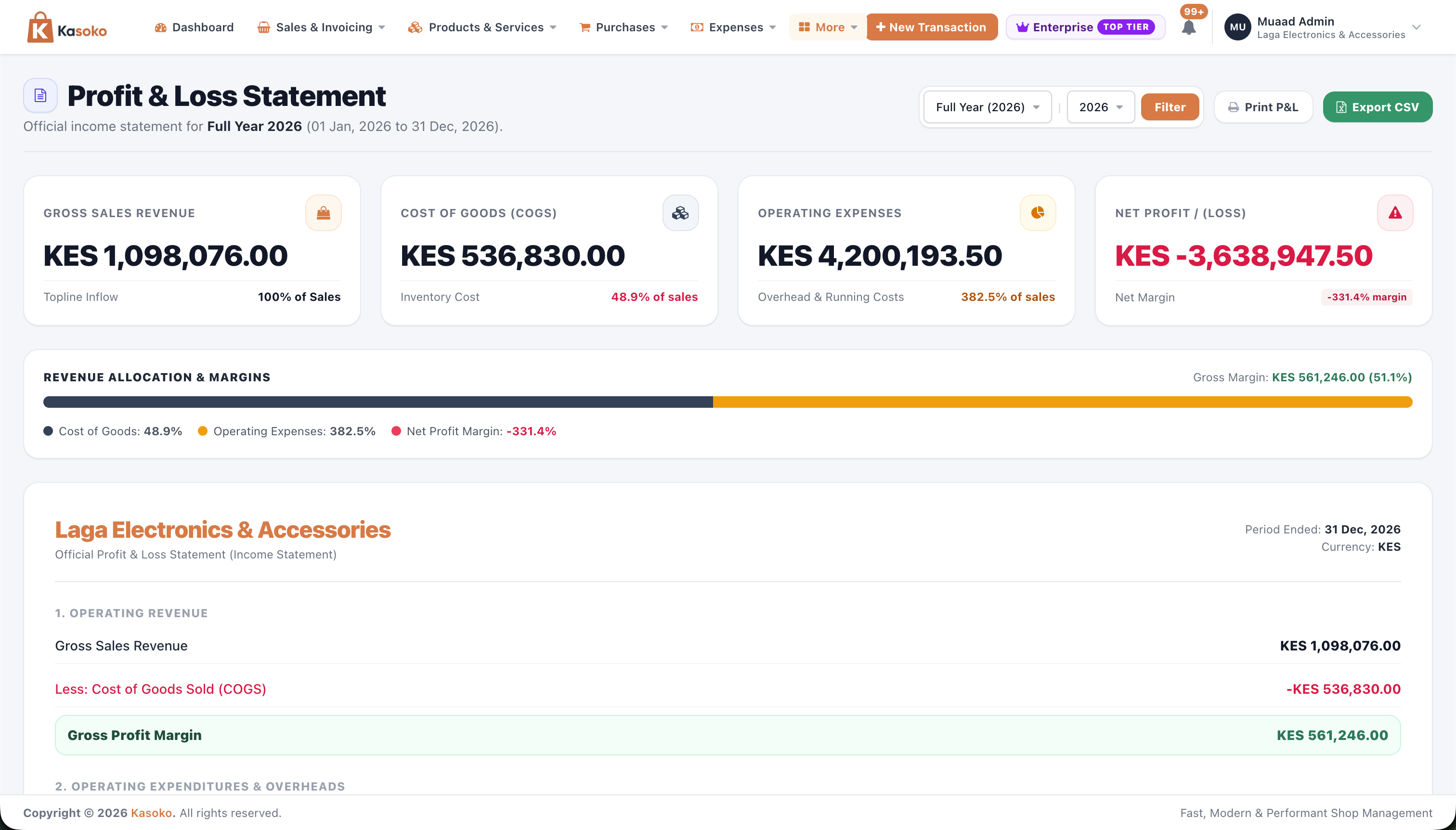Click the document icon beside Profit & Loss title
Screen dimensions: 1456x830
[x=40, y=95]
